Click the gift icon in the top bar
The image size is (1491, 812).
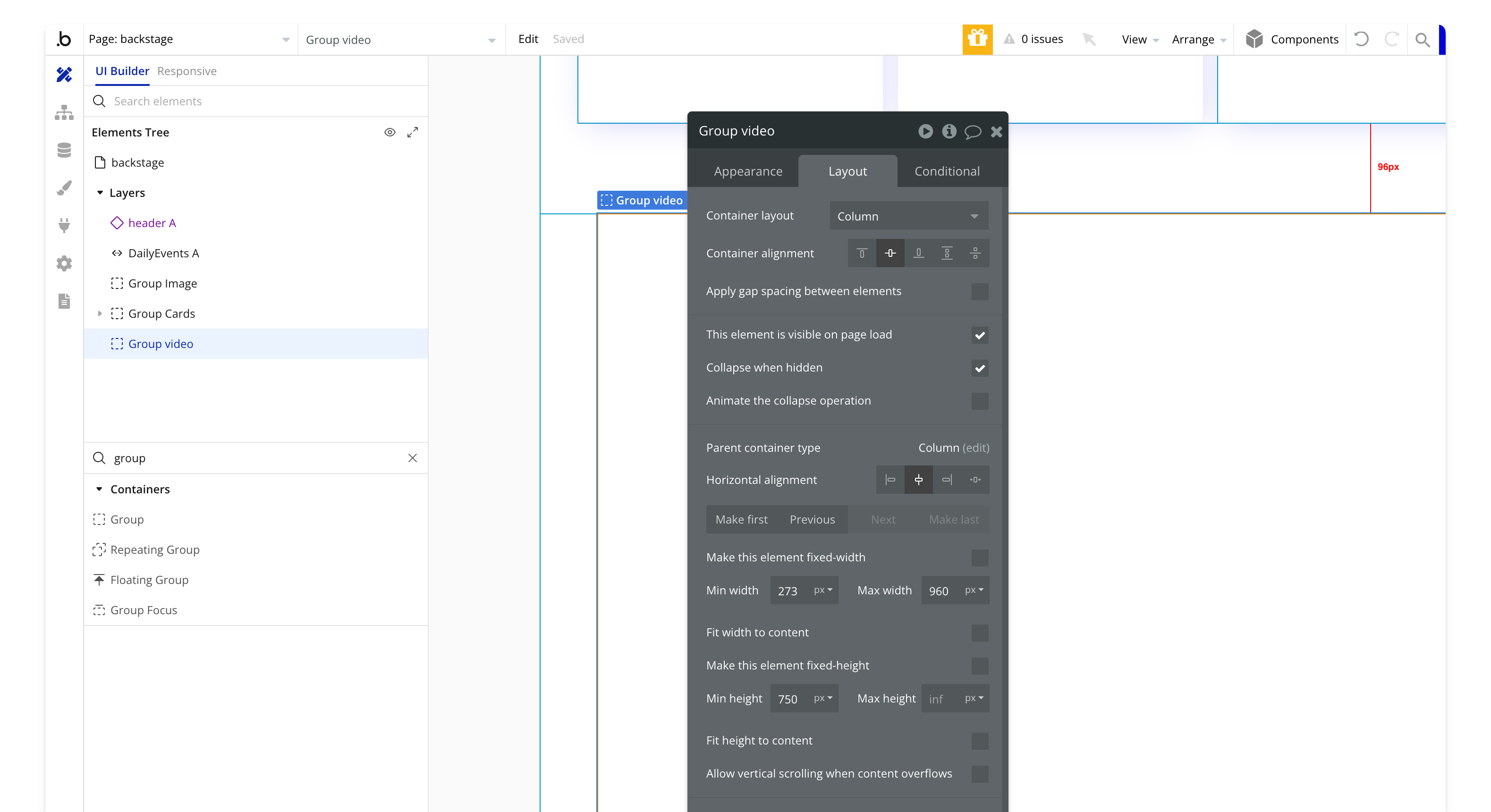tap(977, 39)
